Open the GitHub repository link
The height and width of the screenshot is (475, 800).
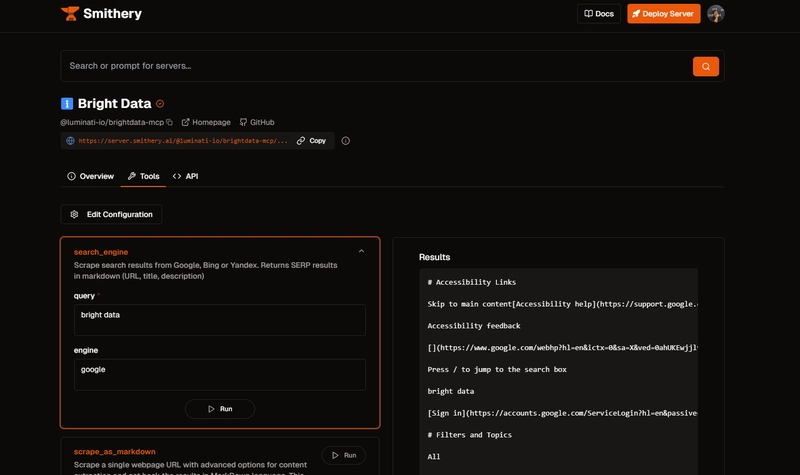pos(257,122)
